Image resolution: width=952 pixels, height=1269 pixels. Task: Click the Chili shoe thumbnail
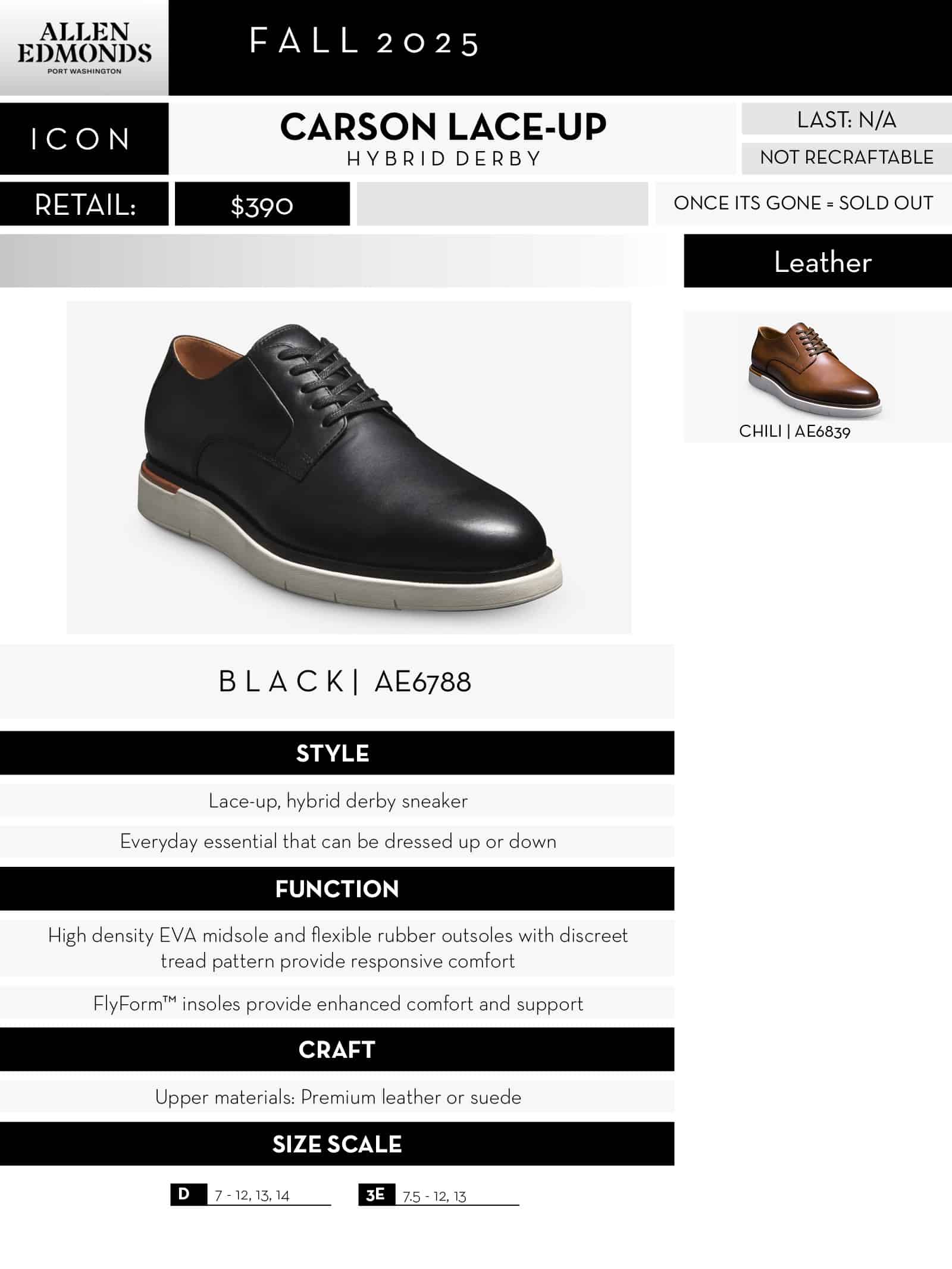(x=815, y=369)
